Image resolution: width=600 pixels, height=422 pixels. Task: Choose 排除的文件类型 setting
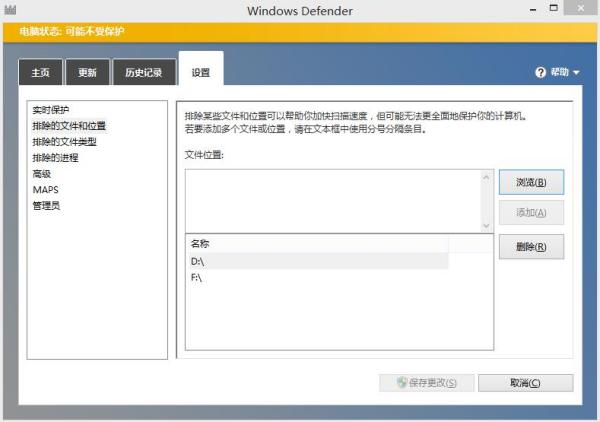(x=64, y=142)
